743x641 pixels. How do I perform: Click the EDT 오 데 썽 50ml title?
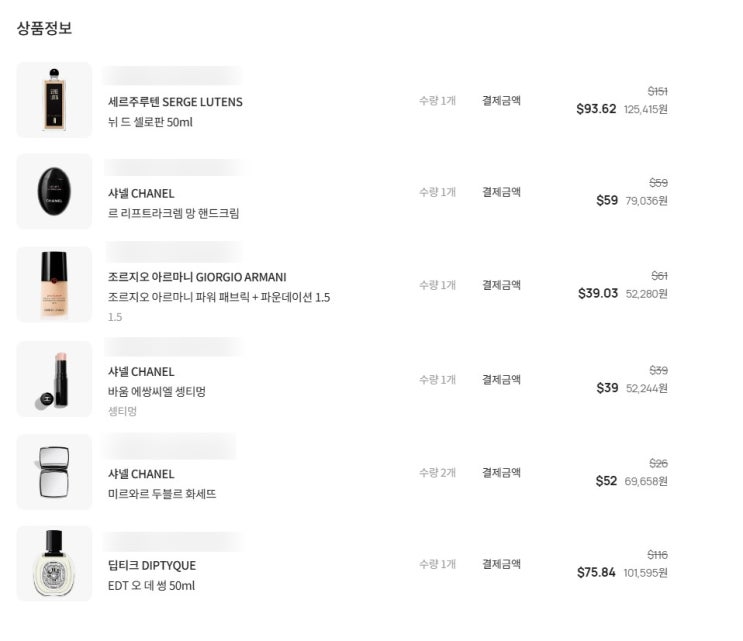click(151, 586)
